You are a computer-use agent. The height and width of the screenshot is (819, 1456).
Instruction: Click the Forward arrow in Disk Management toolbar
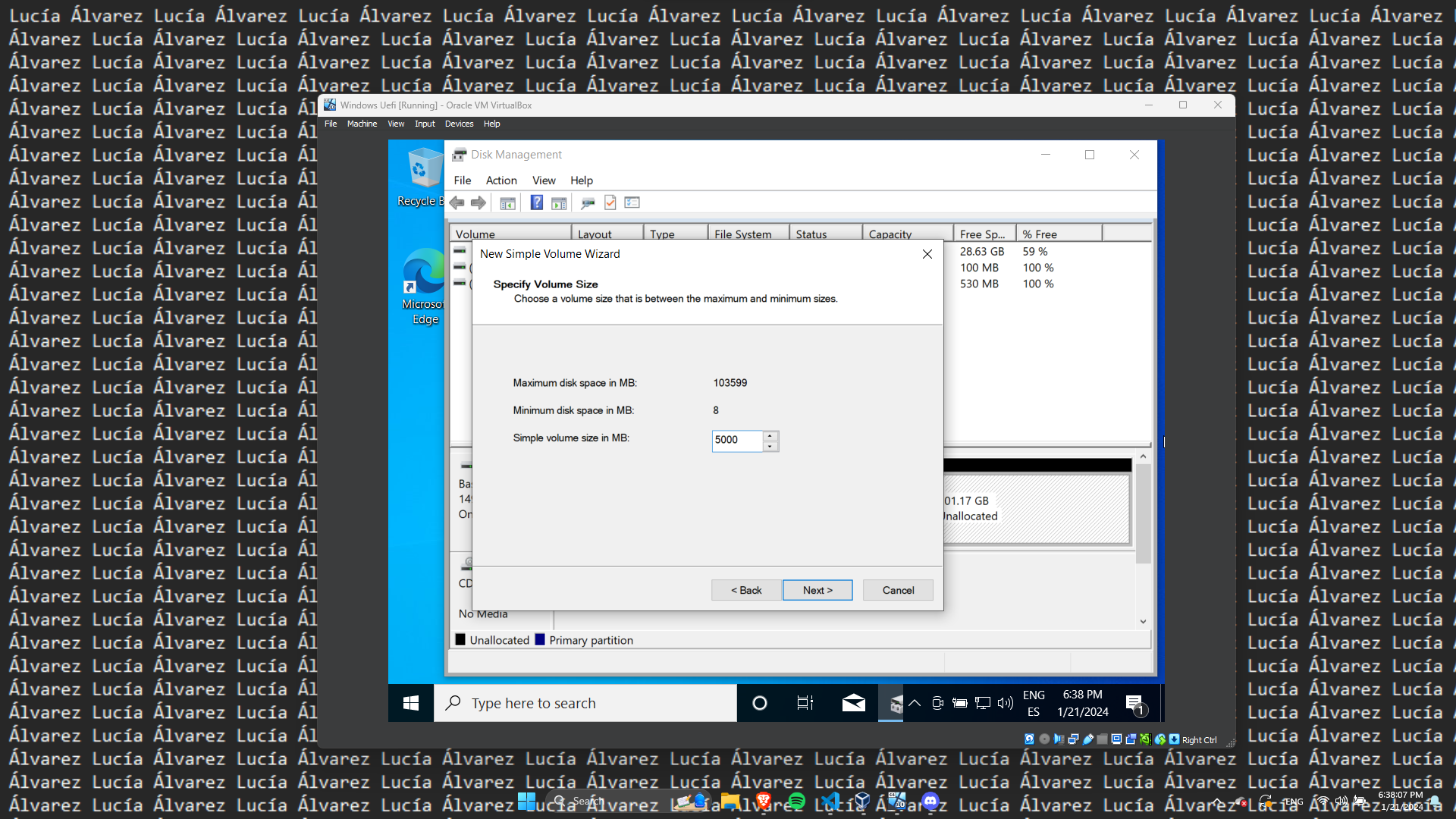click(x=479, y=202)
